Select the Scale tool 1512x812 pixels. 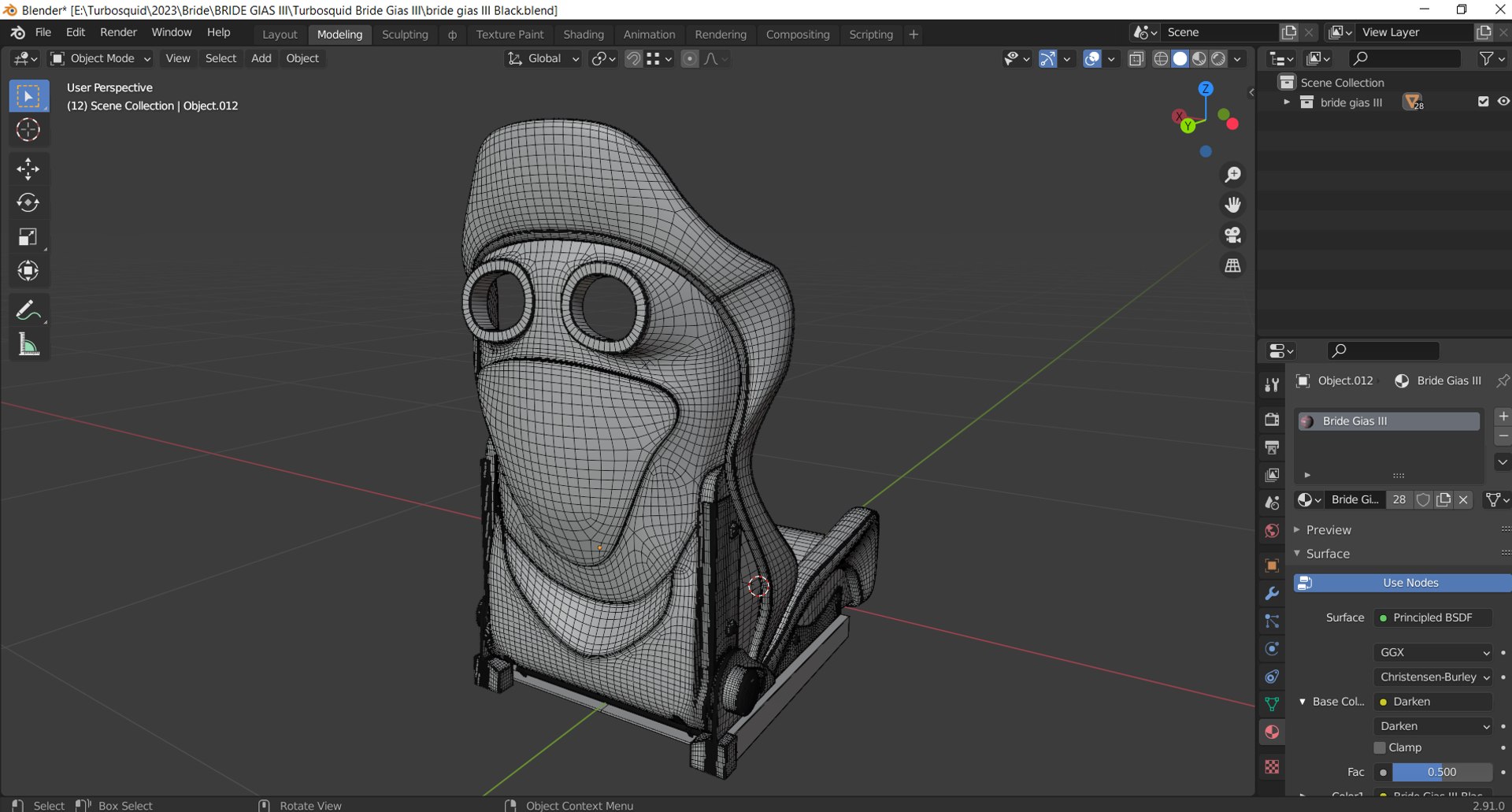tap(28, 237)
